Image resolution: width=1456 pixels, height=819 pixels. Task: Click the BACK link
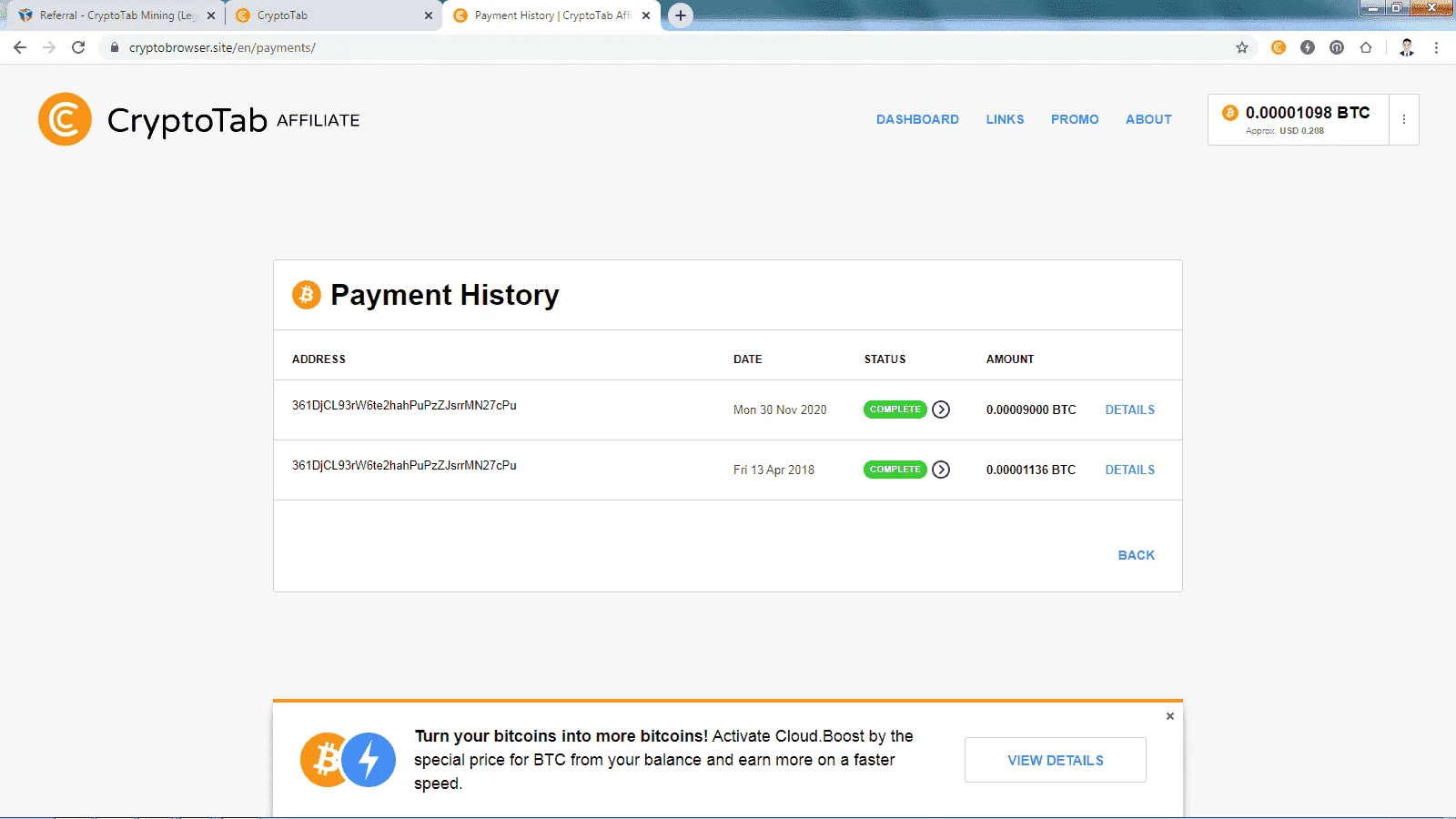tap(1136, 555)
